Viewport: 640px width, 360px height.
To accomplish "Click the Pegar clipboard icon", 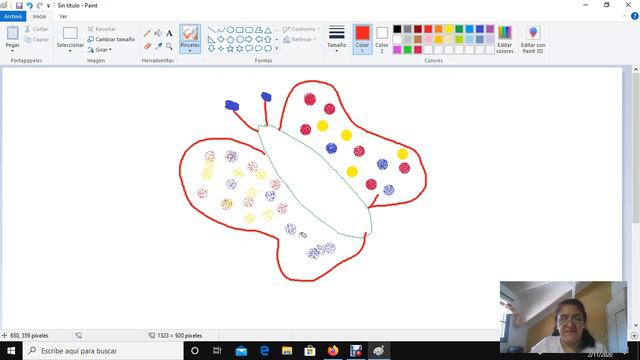I will point(12,33).
